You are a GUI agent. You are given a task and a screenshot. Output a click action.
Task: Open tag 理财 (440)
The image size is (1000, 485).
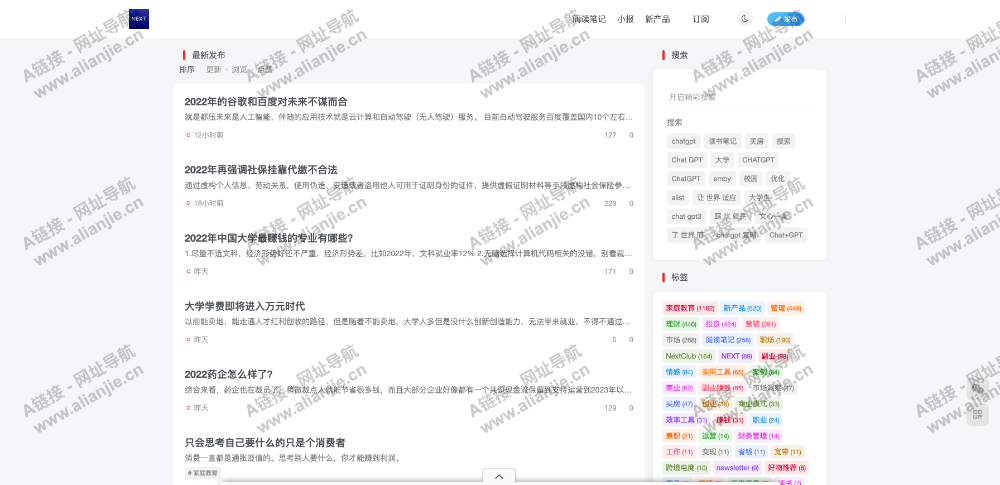[x=681, y=324]
